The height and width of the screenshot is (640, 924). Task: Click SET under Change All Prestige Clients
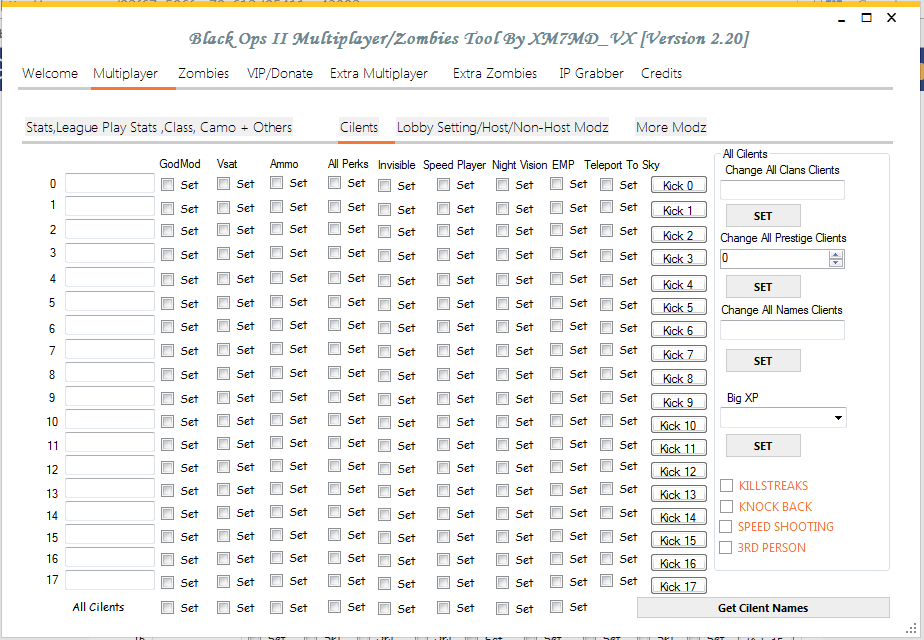(763, 287)
